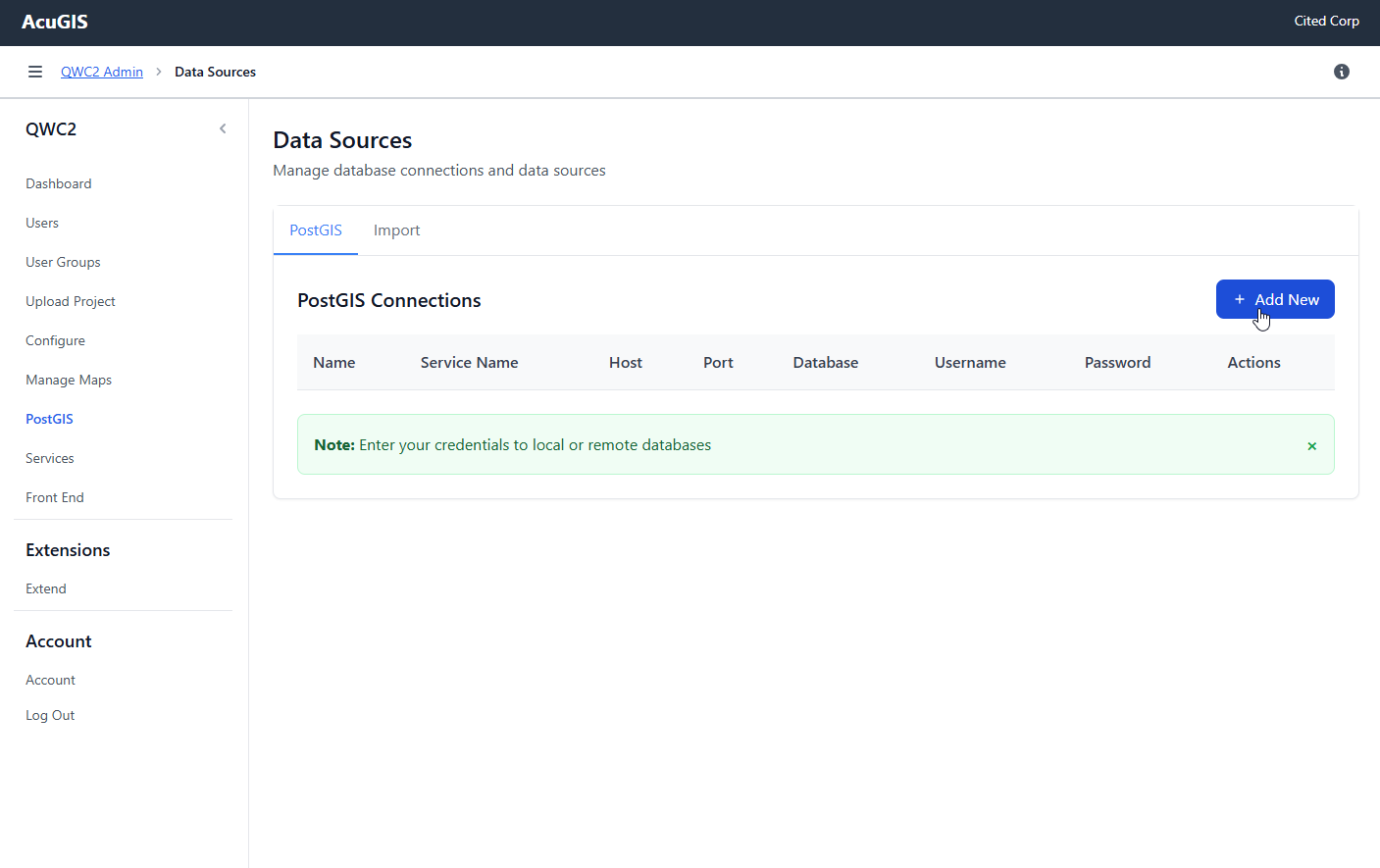Image resolution: width=1380 pixels, height=868 pixels.
Task: Follow the QWC2 Admin breadcrumb link
Action: (102, 72)
